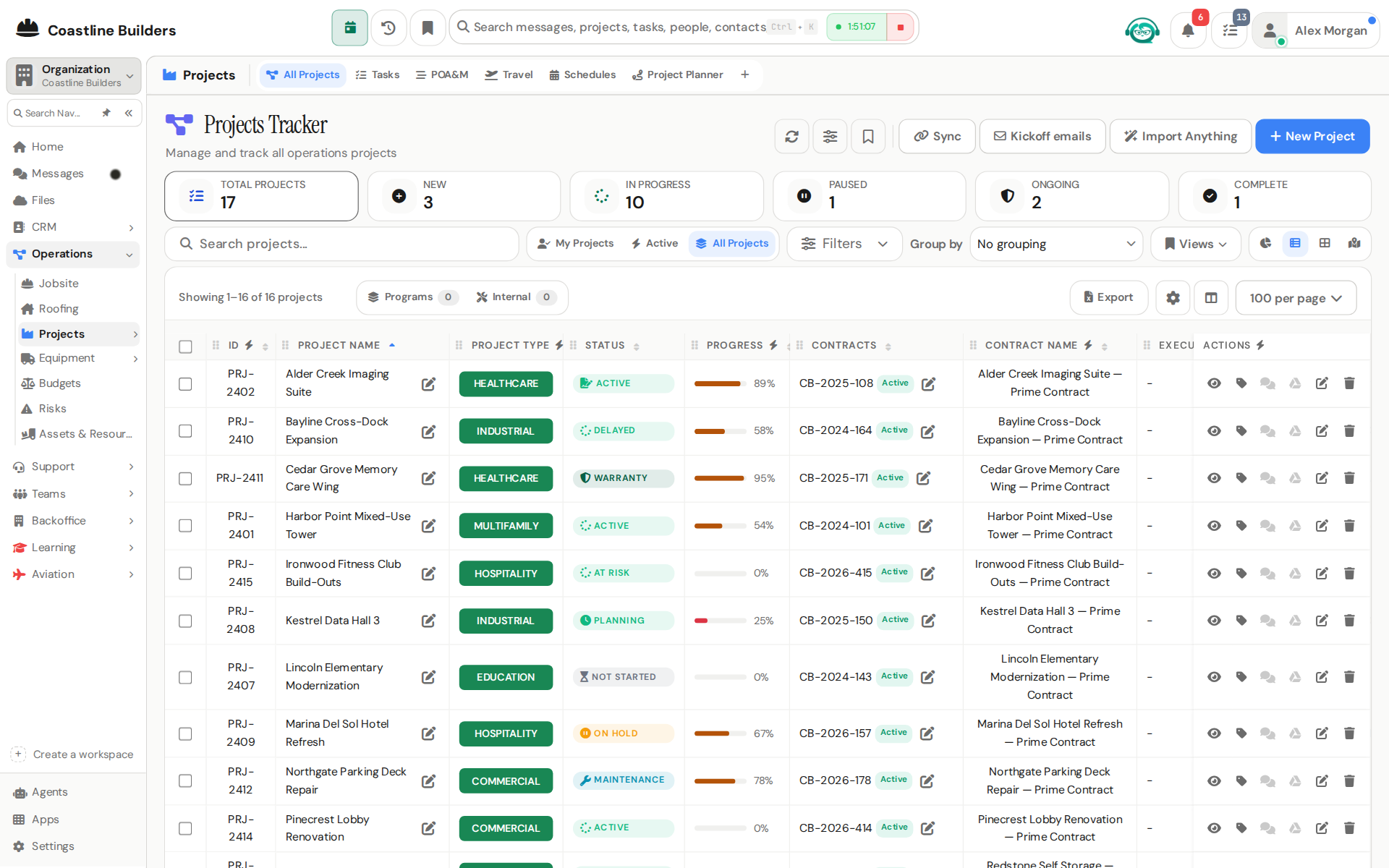Switch to chart view icon
Screen dimensions: 1389x868
(x=1265, y=244)
